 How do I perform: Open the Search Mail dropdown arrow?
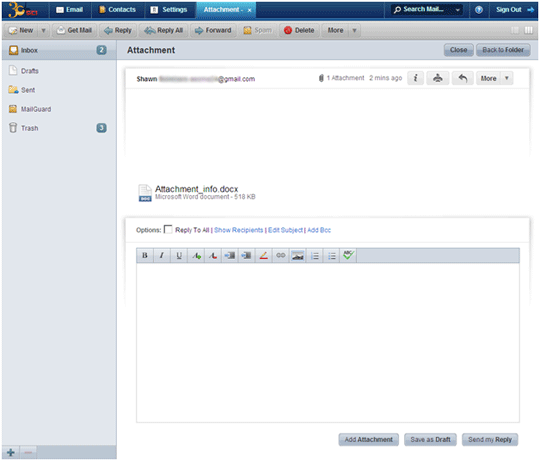pos(457,10)
